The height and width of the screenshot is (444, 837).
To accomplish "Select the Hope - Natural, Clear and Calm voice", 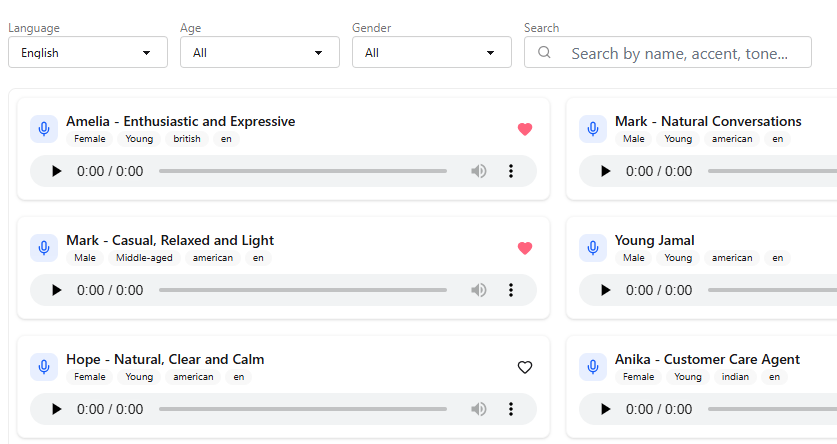I will (165, 359).
